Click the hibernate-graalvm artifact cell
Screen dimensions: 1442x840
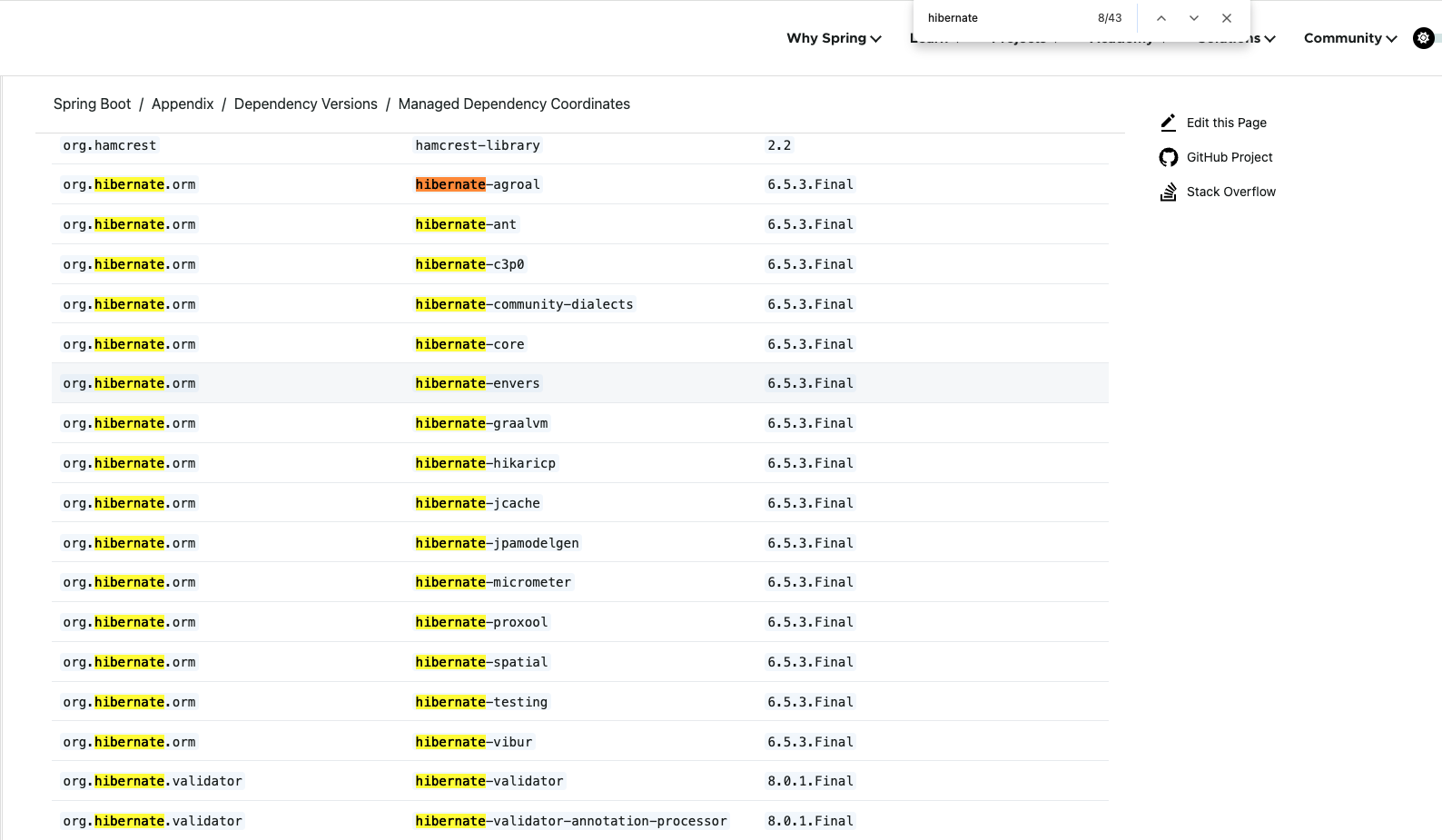pyautogui.click(x=481, y=423)
